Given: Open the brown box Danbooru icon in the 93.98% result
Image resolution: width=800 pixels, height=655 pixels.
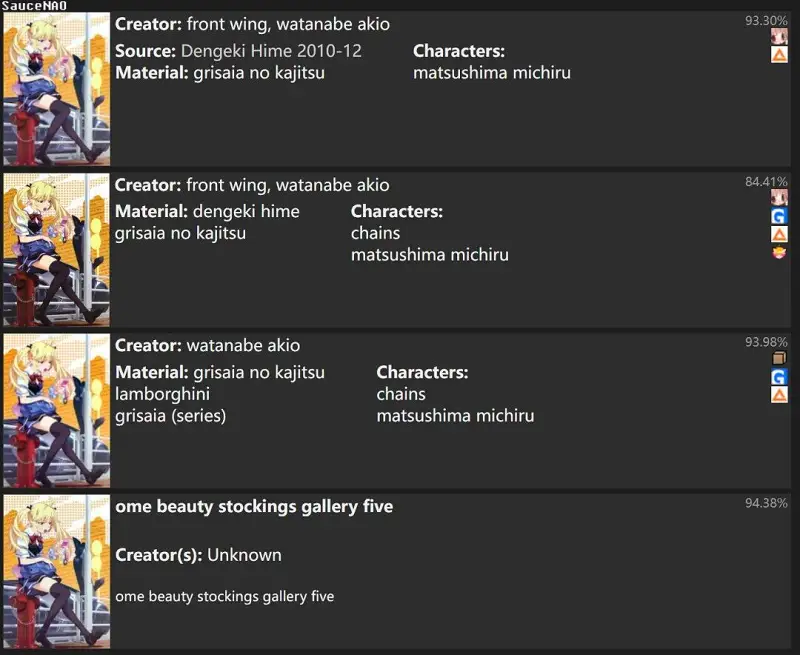Looking at the screenshot, I should click(779, 358).
